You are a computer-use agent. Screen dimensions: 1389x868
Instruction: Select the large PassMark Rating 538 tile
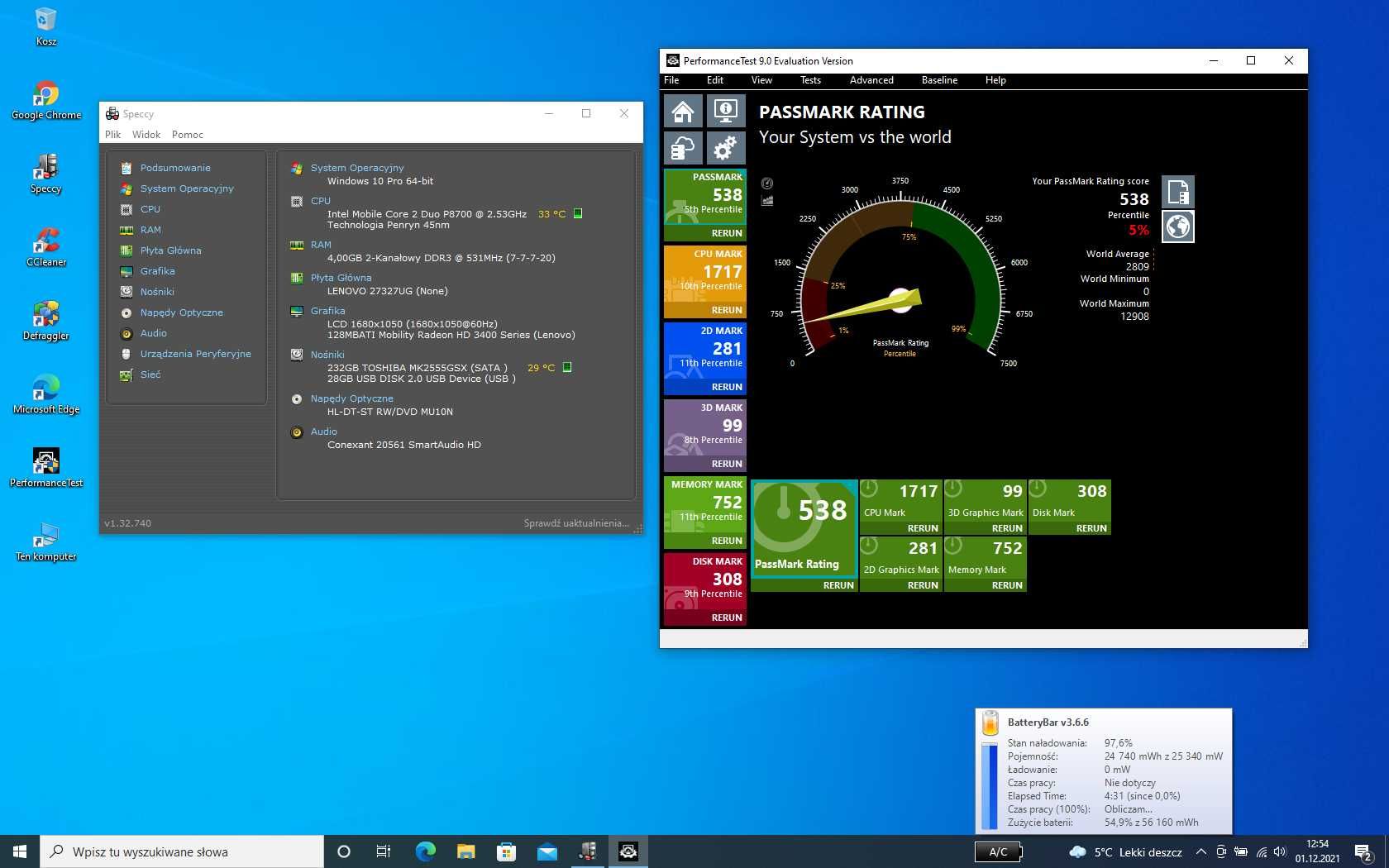click(x=804, y=529)
